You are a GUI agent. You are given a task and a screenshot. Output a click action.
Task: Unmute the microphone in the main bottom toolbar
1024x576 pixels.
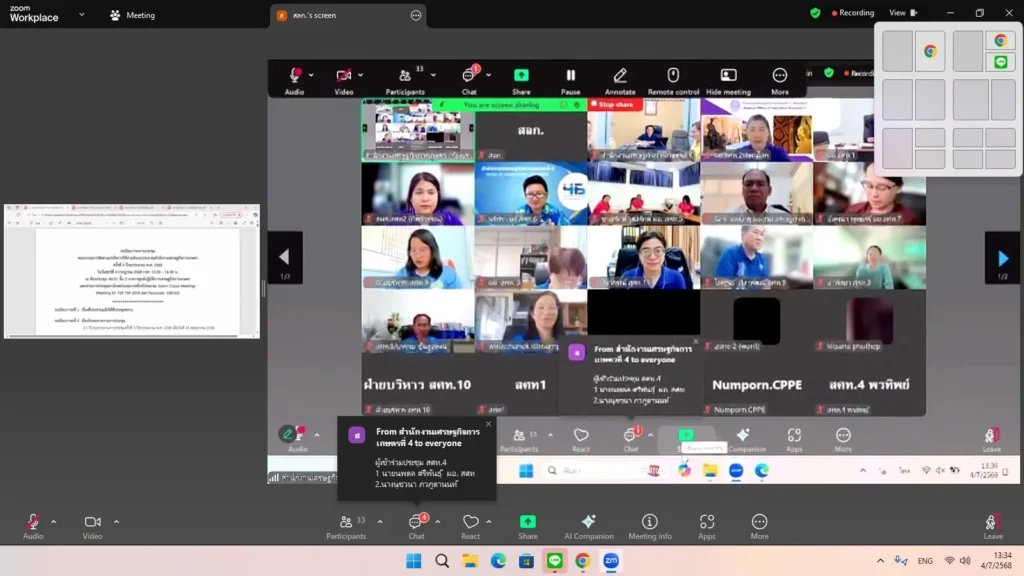pos(33,526)
